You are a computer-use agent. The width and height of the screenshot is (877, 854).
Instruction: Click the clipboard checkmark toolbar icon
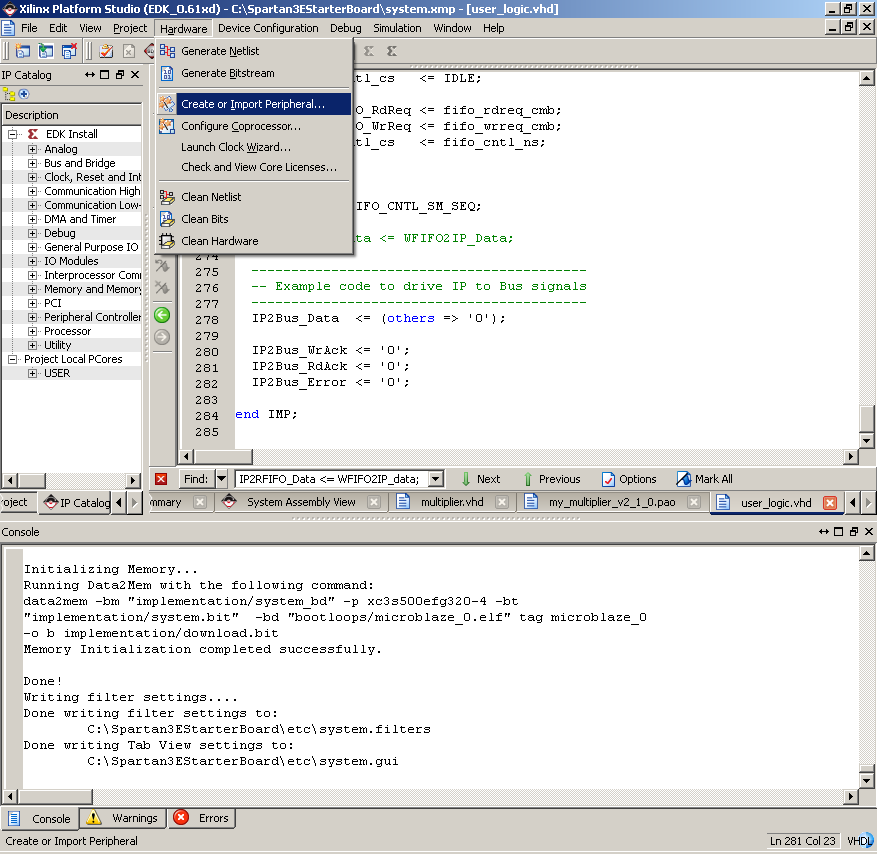[106, 51]
